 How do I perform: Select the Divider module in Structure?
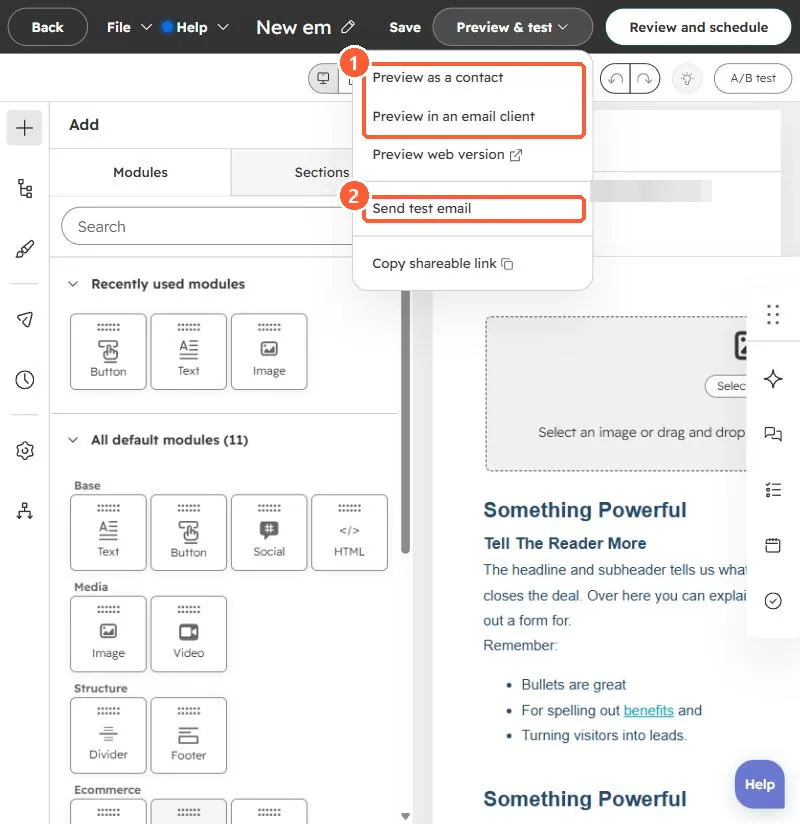pyautogui.click(x=108, y=735)
